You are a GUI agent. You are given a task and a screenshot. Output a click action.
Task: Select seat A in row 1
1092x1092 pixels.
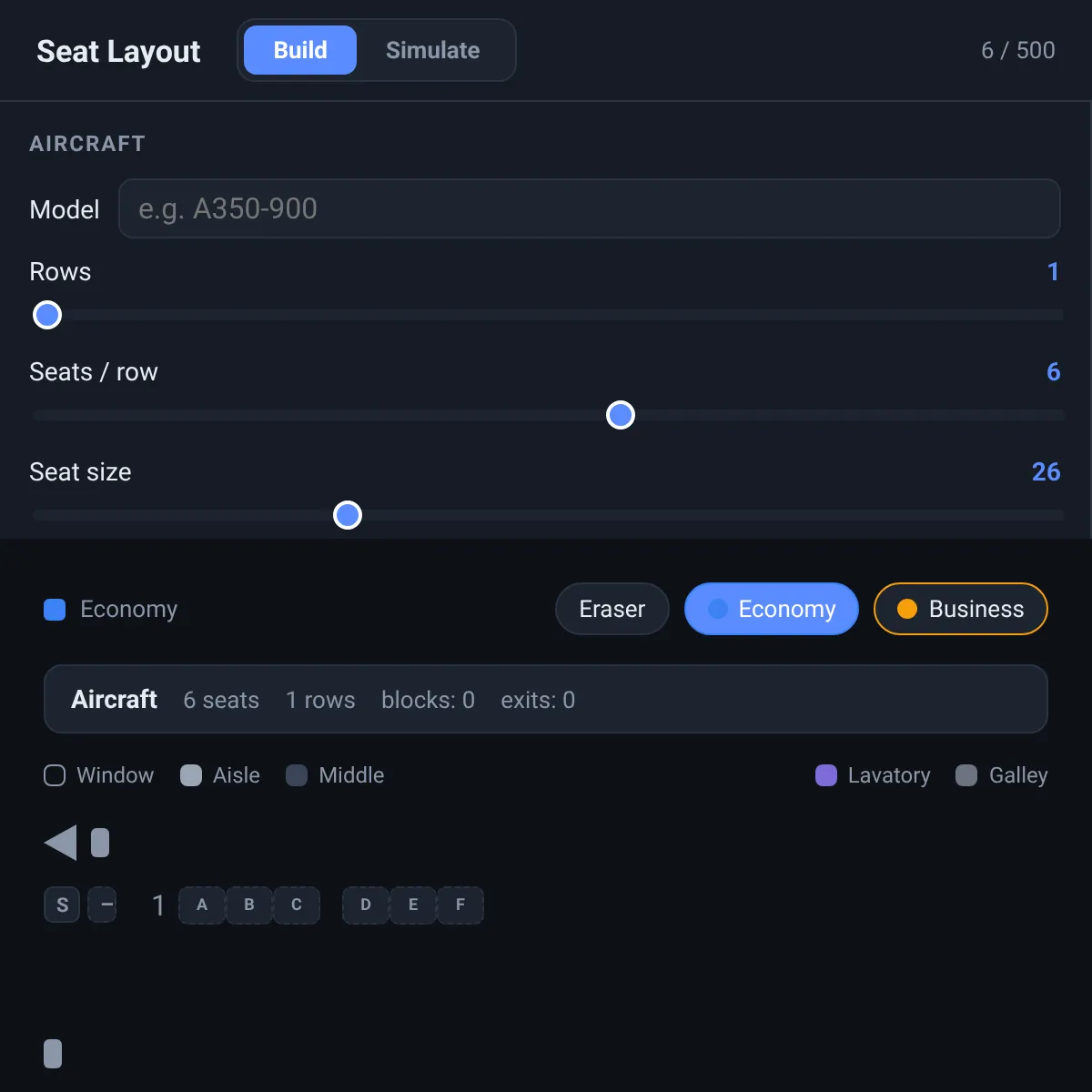coord(202,905)
